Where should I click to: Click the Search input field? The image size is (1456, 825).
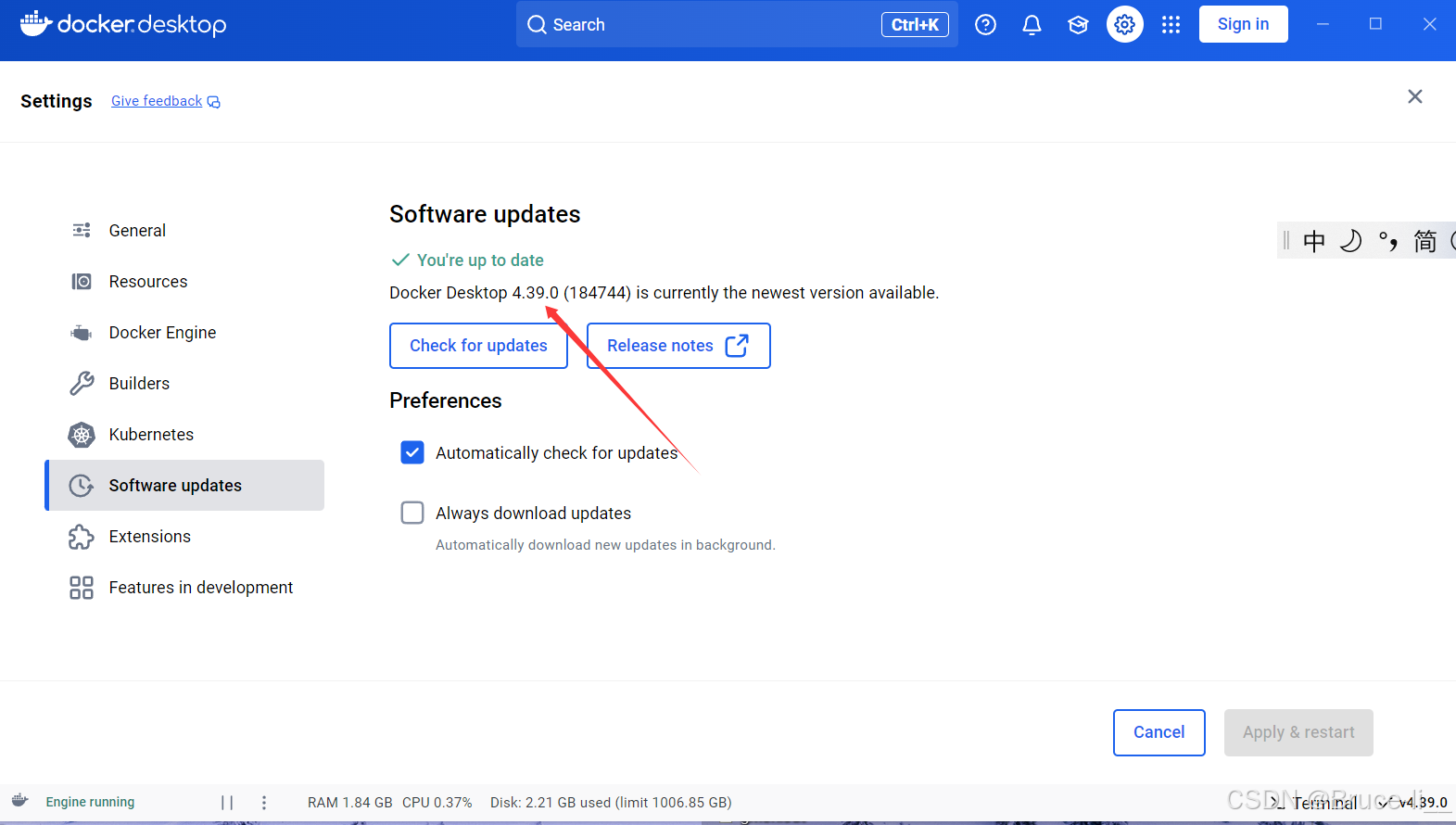tap(737, 24)
